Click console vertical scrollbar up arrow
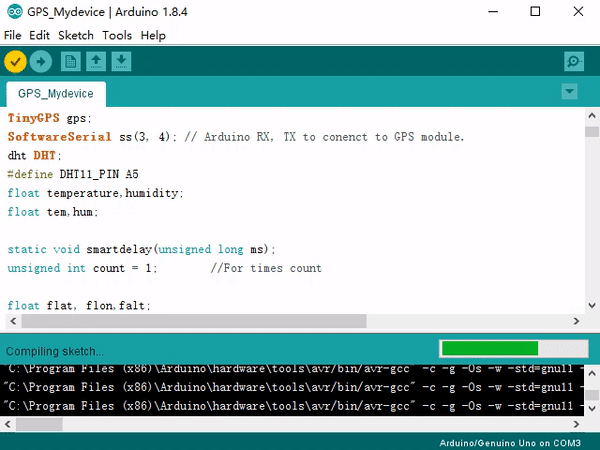The width and height of the screenshot is (600, 450). click(592, 373)
